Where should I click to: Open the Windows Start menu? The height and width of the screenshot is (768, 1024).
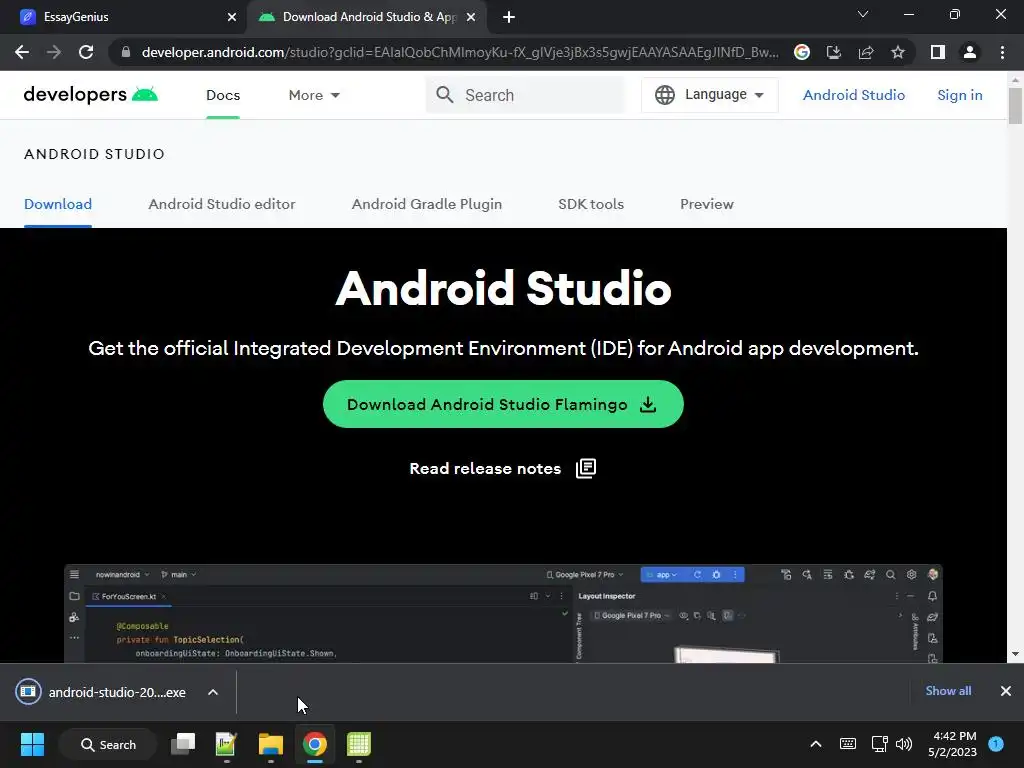32,744
